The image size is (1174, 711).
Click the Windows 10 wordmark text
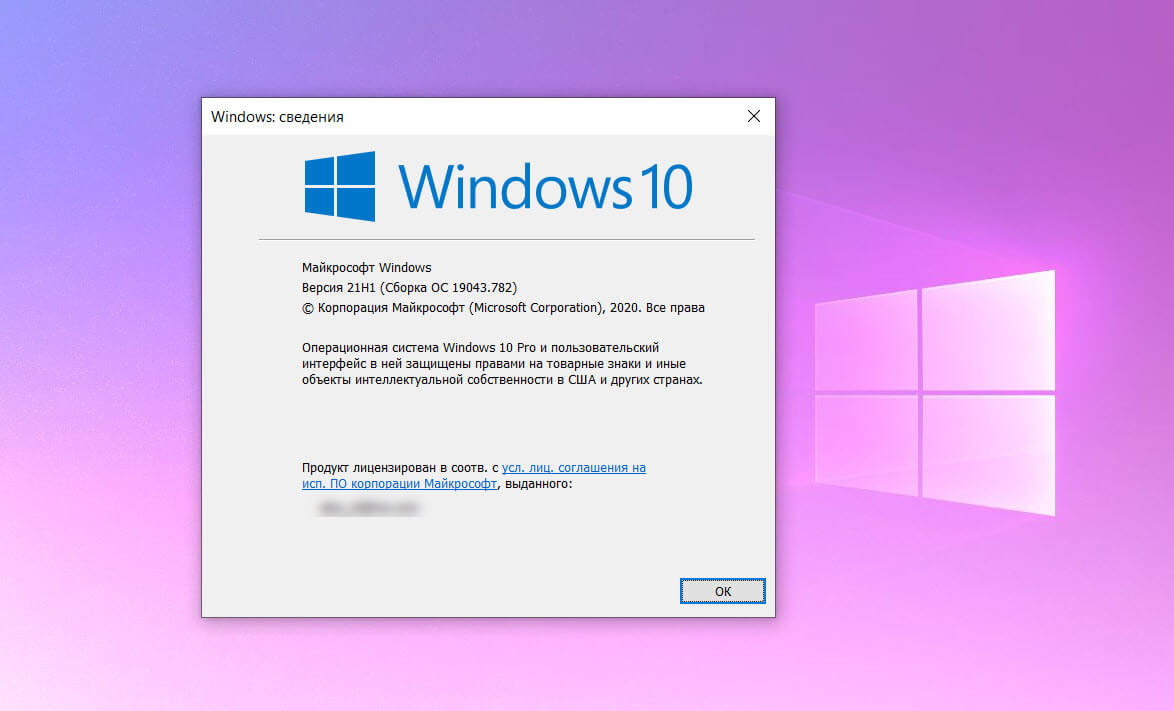(545, 186)
